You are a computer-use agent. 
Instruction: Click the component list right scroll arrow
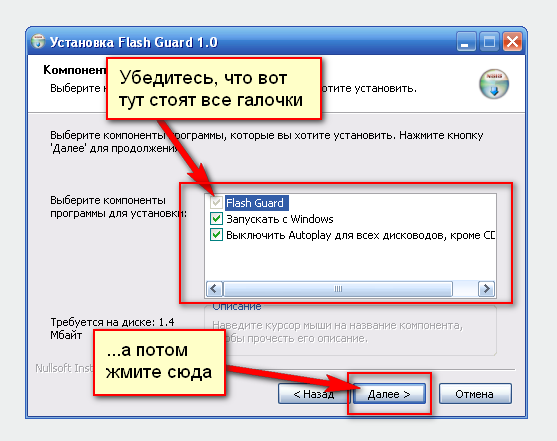pyautogui.click(x=486, y=289)
